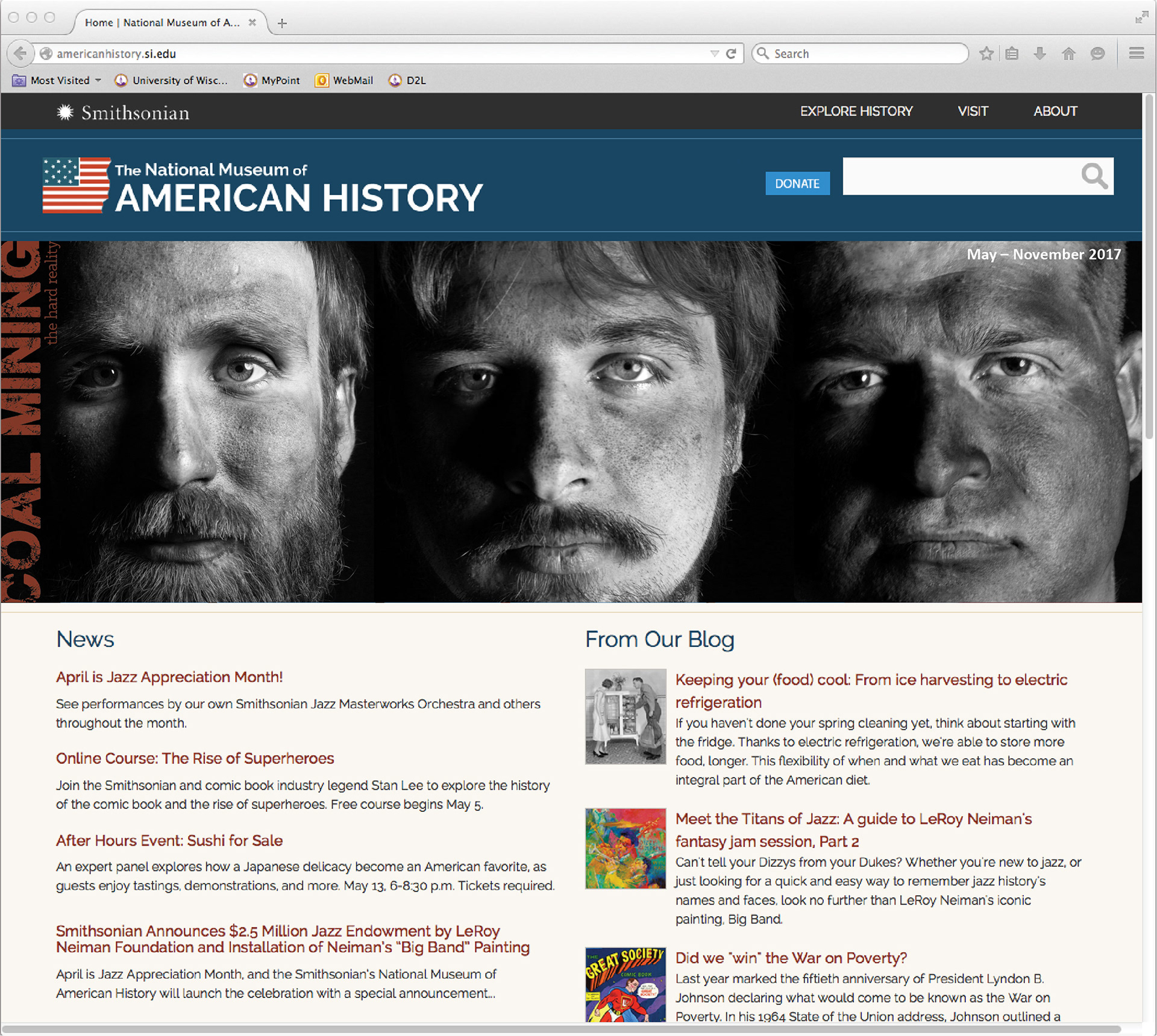Click the Smithsonian sunburst logo

click(x=65, y=112)
